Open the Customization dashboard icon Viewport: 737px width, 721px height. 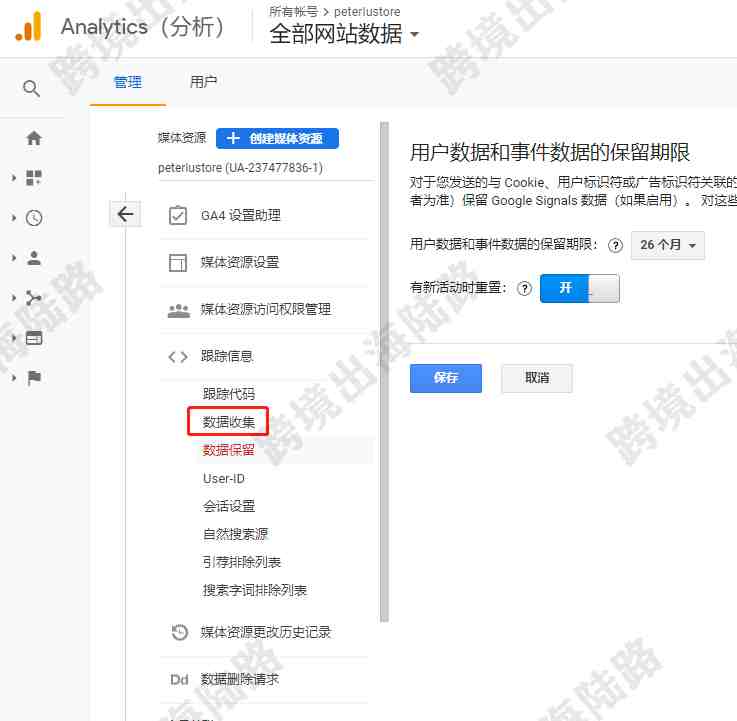point(34,178)
